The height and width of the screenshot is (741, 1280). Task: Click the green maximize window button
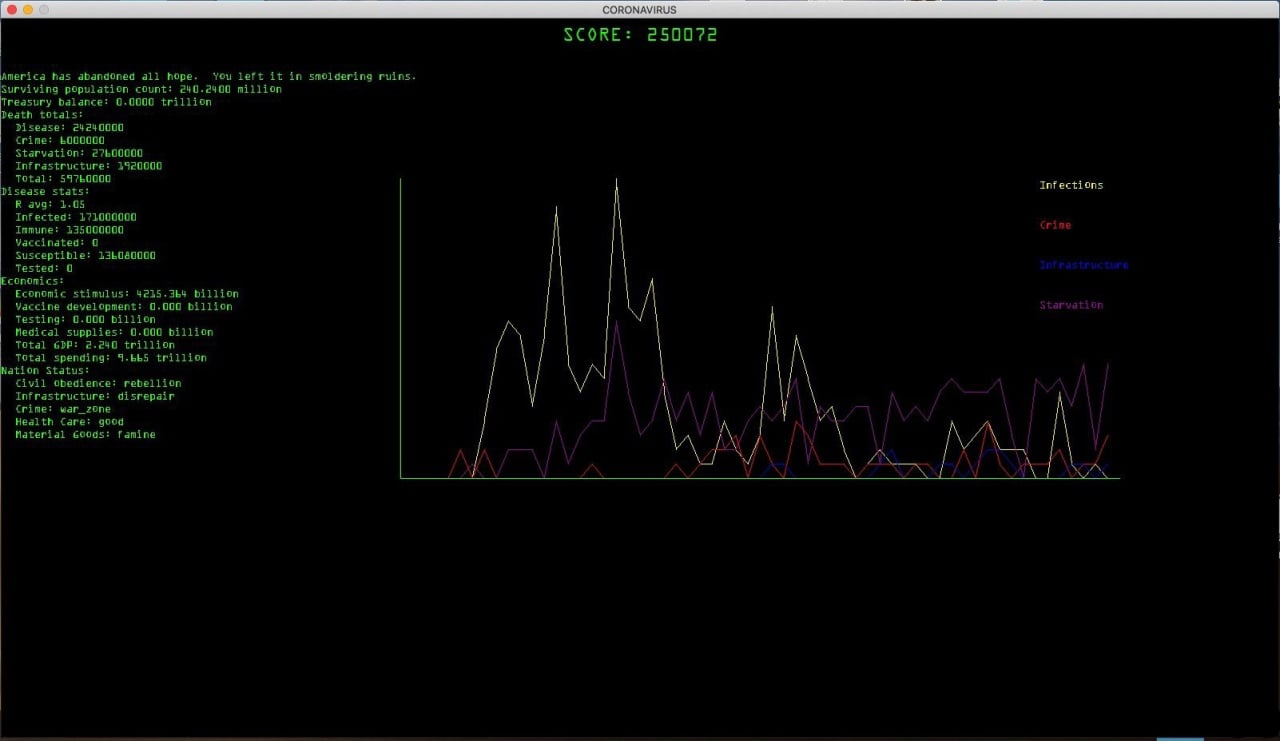point(44,9)
